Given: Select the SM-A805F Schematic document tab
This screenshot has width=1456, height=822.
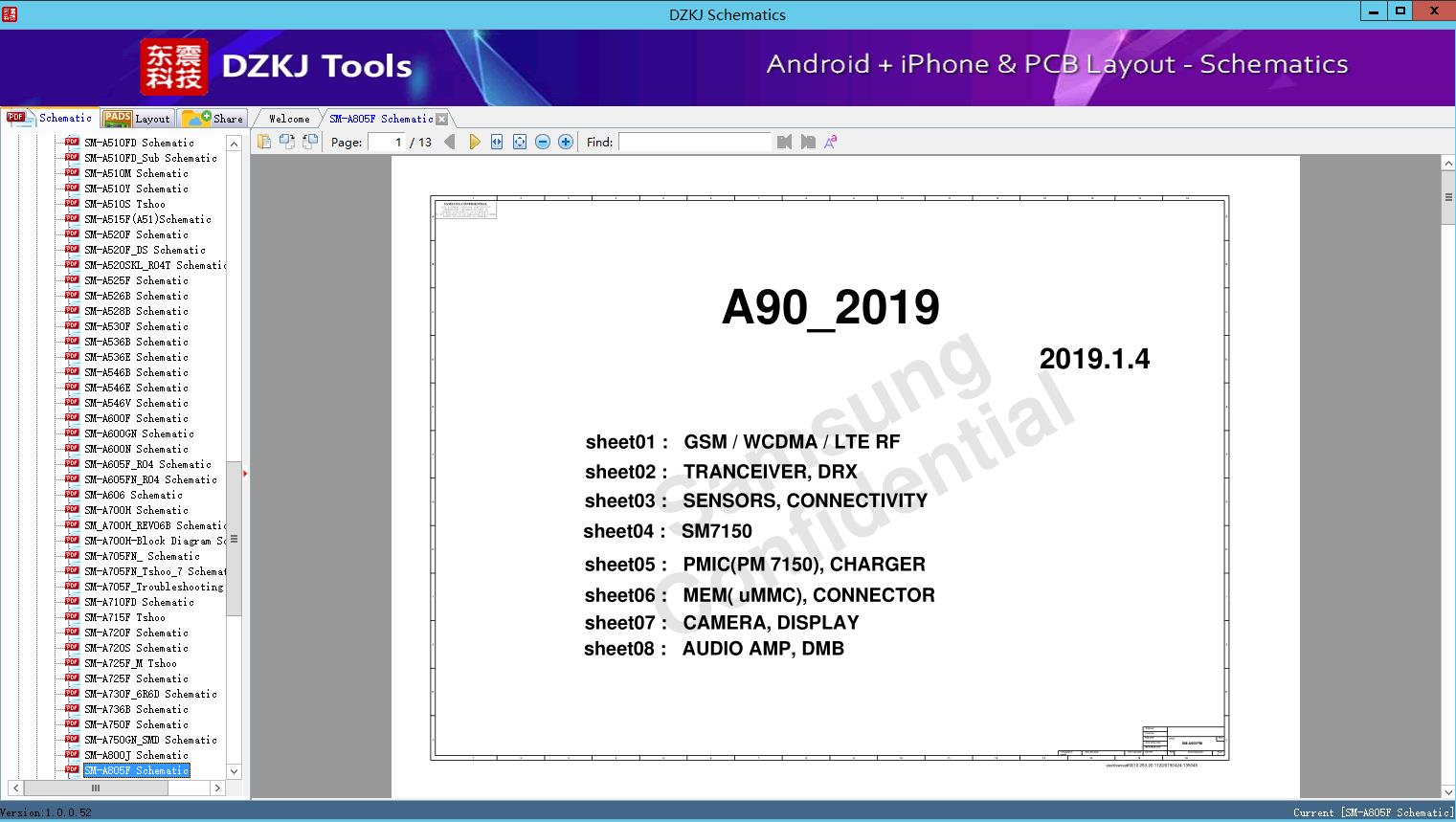Looking at the screenshot, I should tap(381, 119).
